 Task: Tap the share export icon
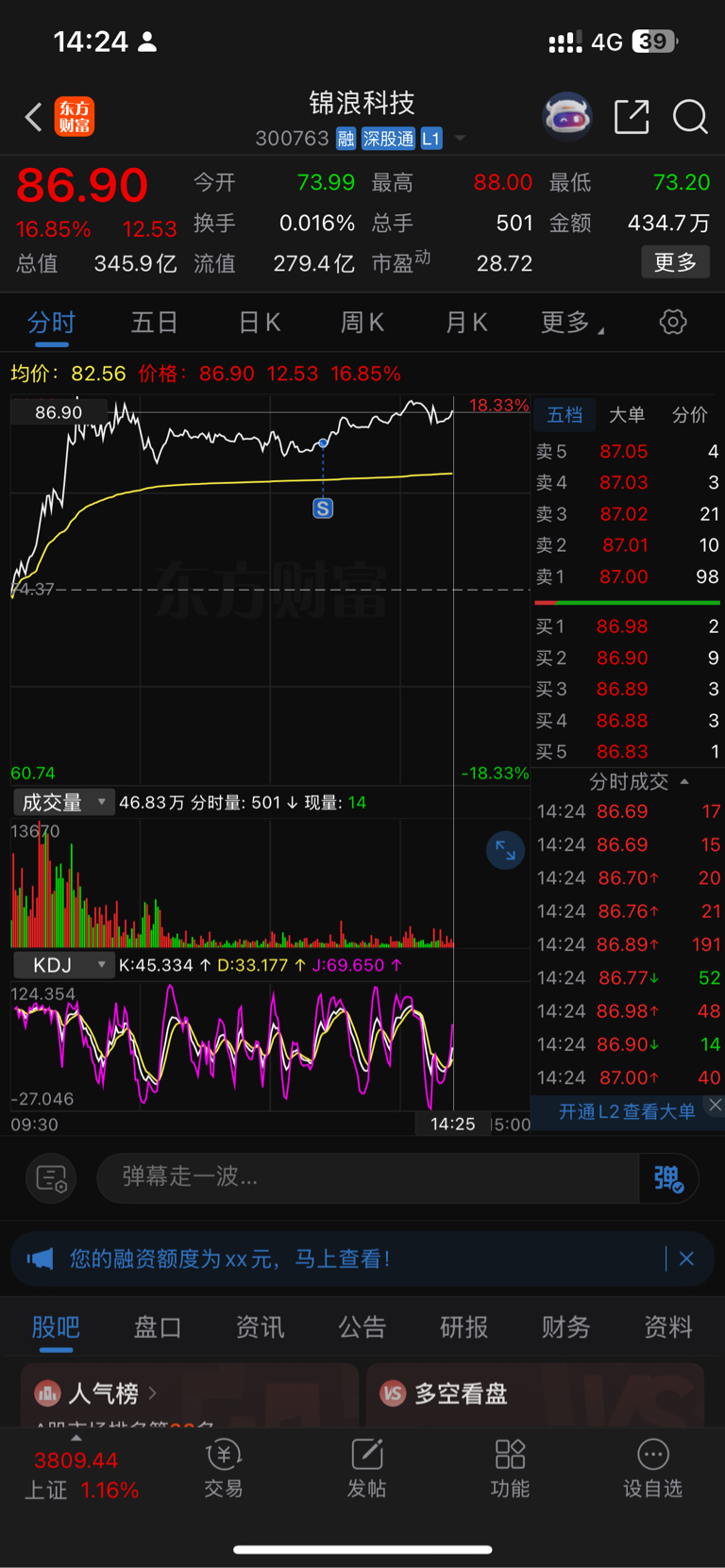[632, 117]
